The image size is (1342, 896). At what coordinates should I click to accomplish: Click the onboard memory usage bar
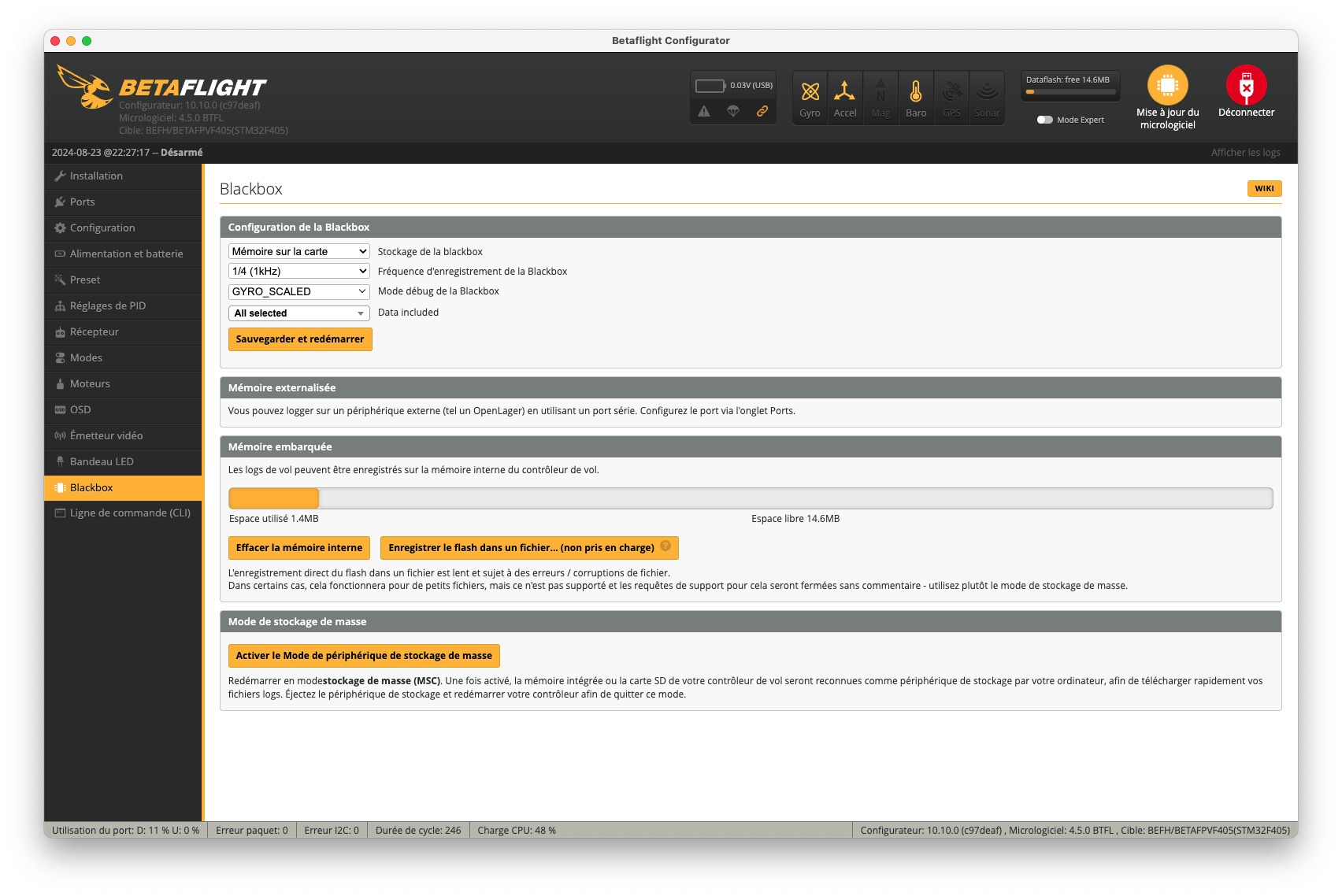click(751, 498)
